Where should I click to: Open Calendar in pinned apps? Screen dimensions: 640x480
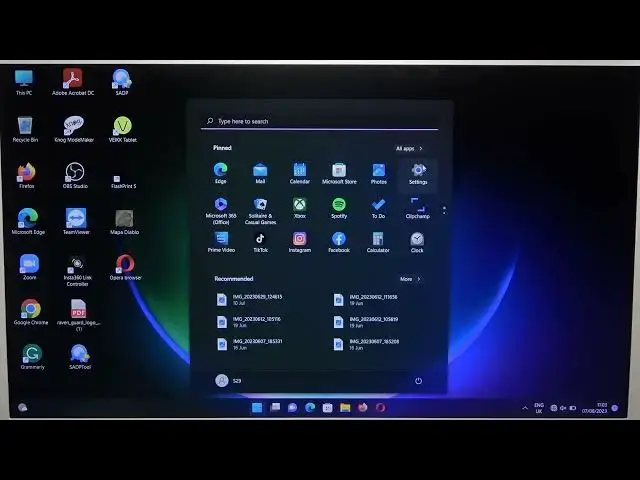point(300,173)
